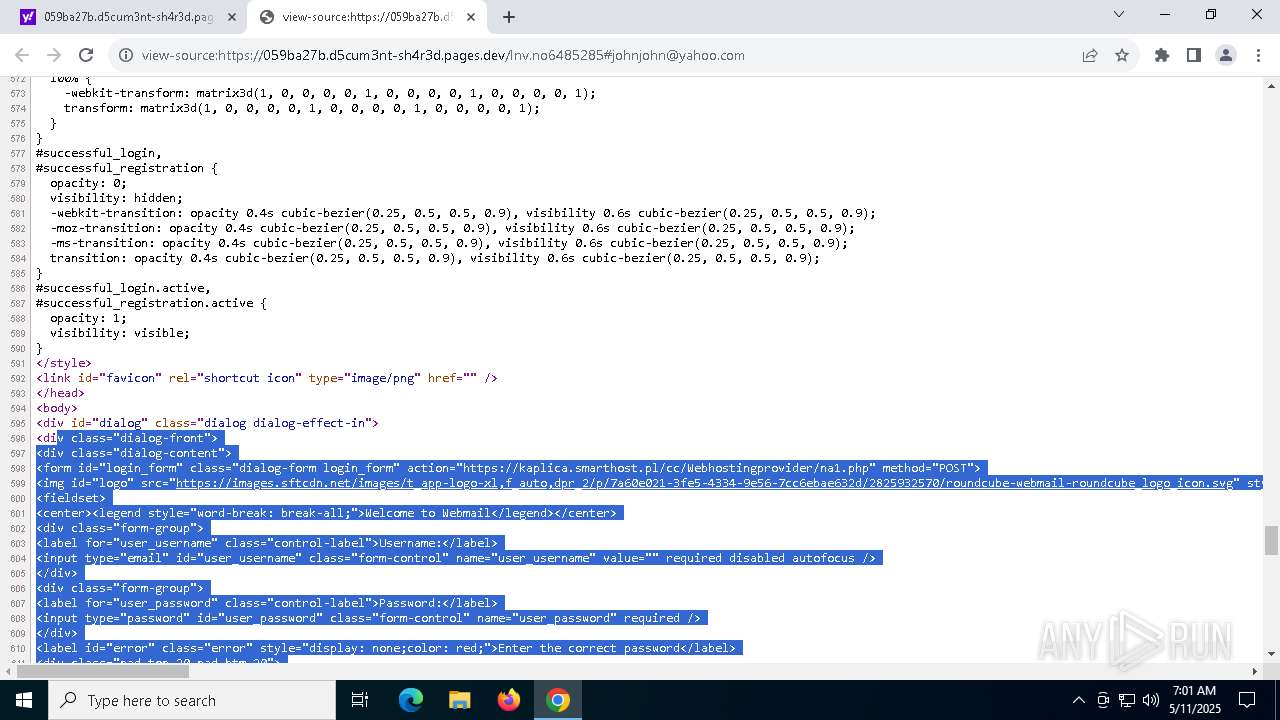Click the Type here to search box
Screen dimensions: 1280x720
[192, 700]
